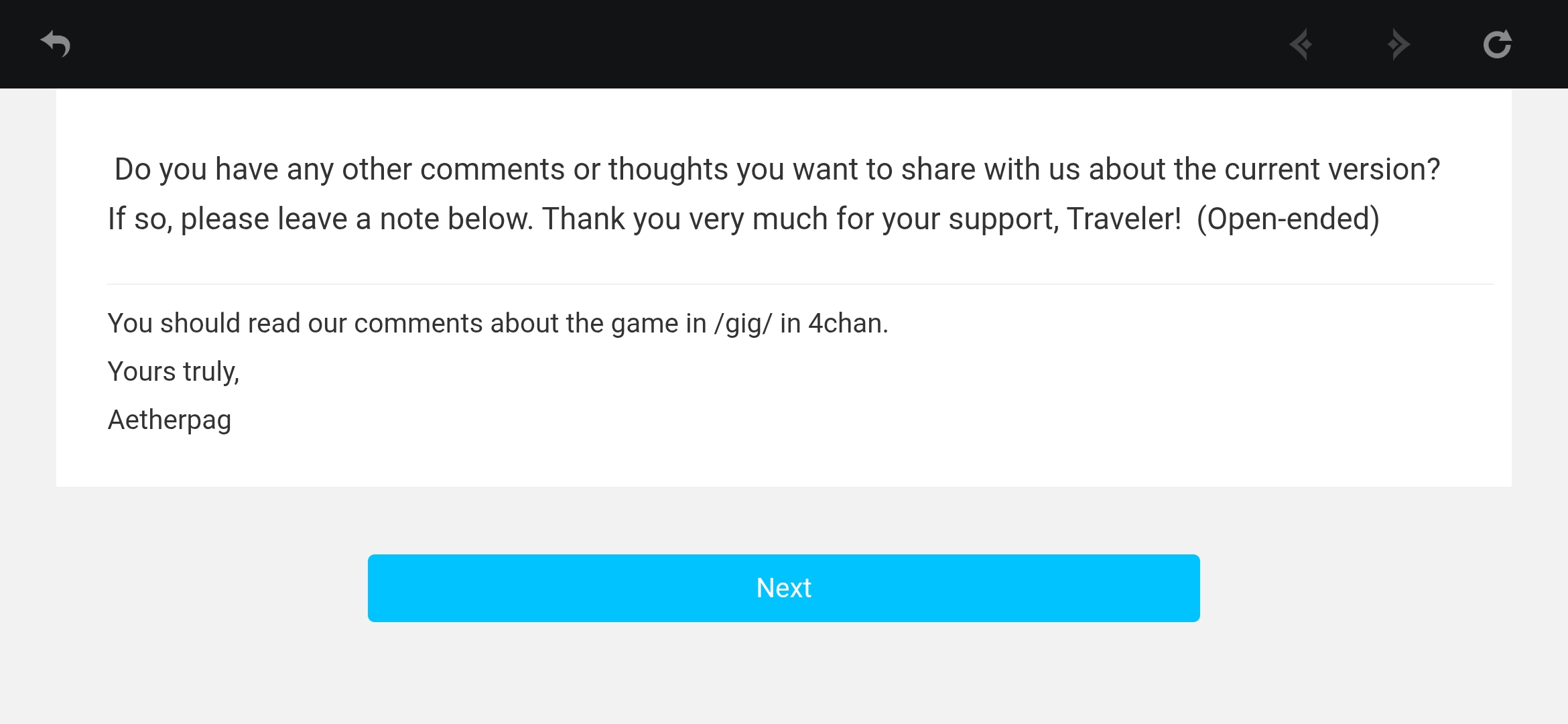Tap the back arrow in top bar
The image size is (1568, 724).
point(56,44)
